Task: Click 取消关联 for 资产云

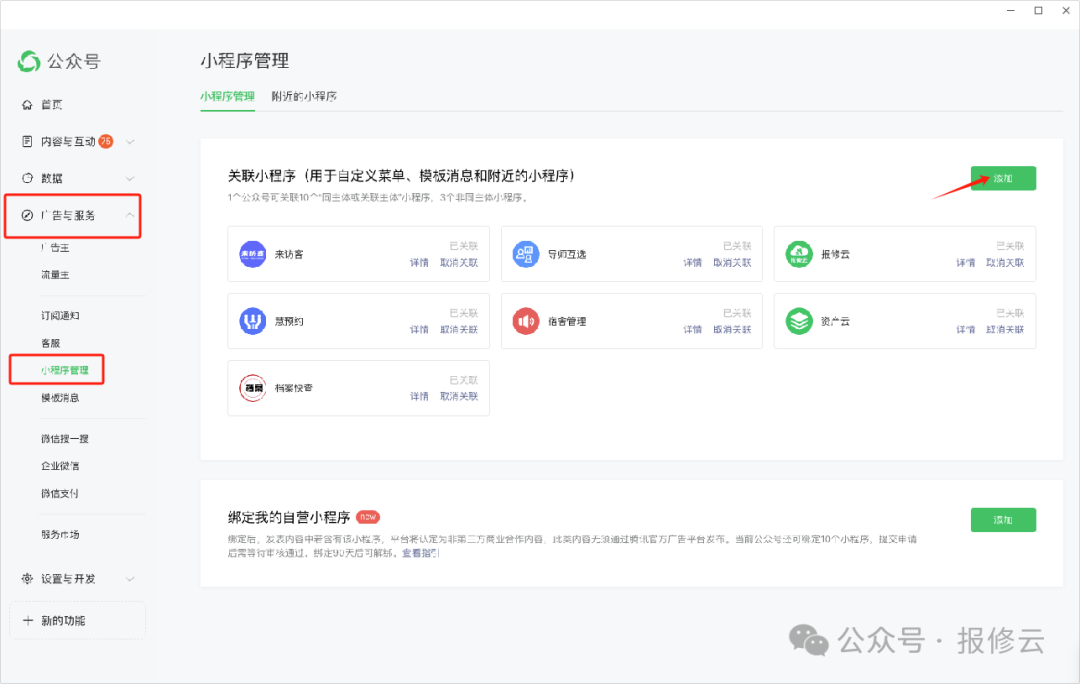Action: click(1005, 329)
